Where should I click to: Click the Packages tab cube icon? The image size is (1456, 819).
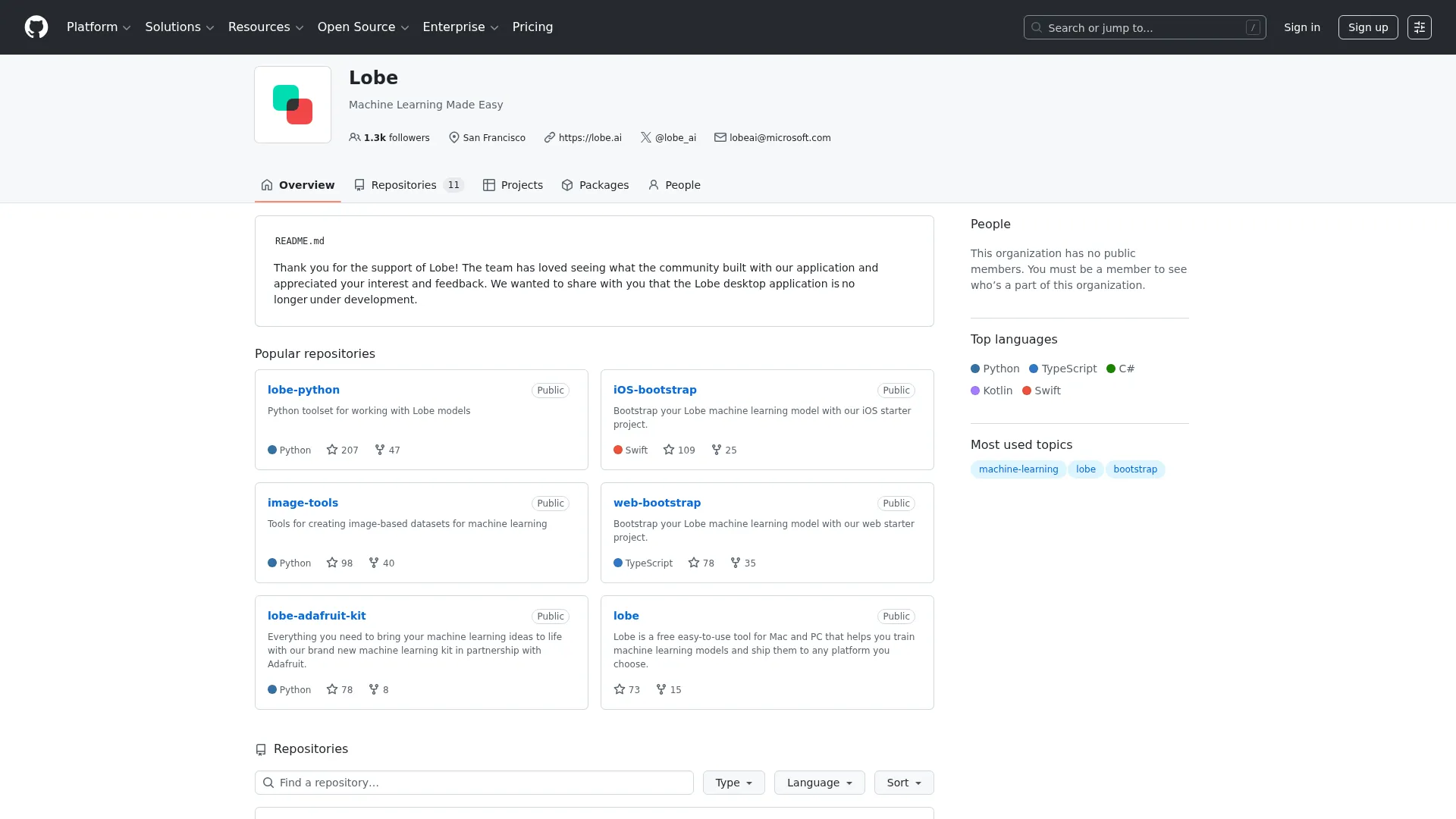[567, 185]
